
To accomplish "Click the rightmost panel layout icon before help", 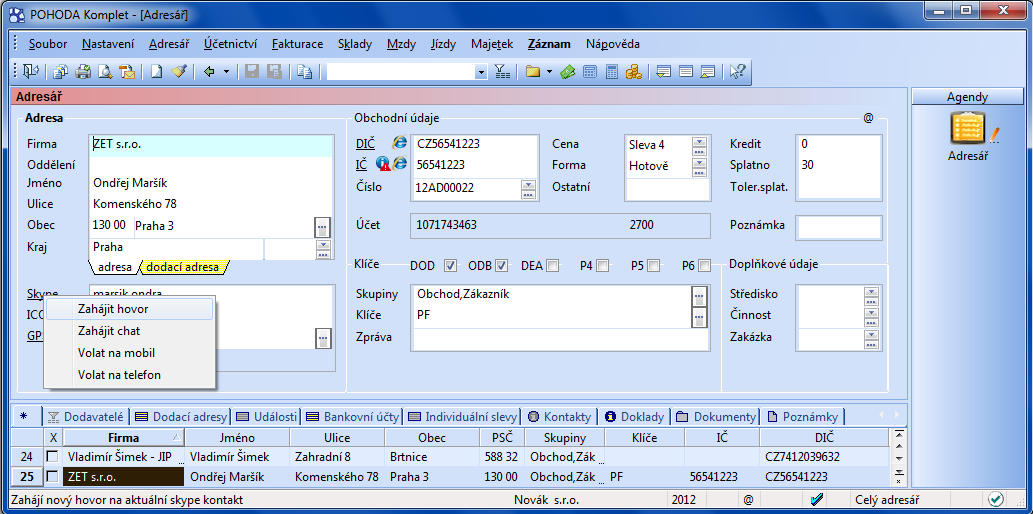I will point(708,72).
